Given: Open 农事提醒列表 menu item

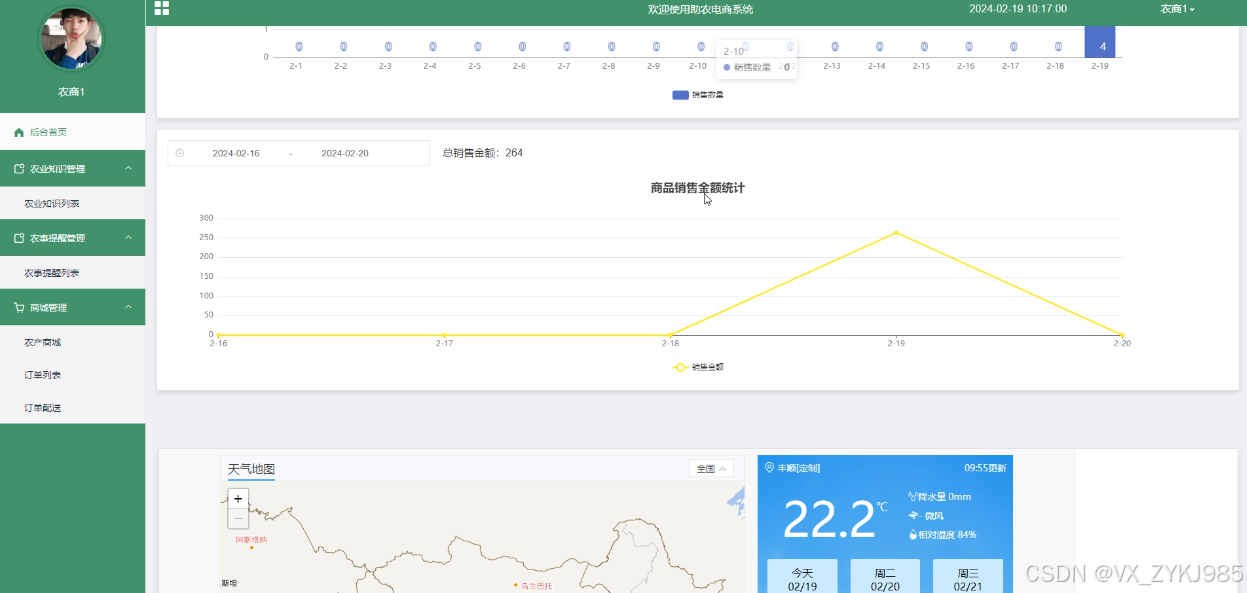Looking at the screenshot, I should [x=72, y=273].
